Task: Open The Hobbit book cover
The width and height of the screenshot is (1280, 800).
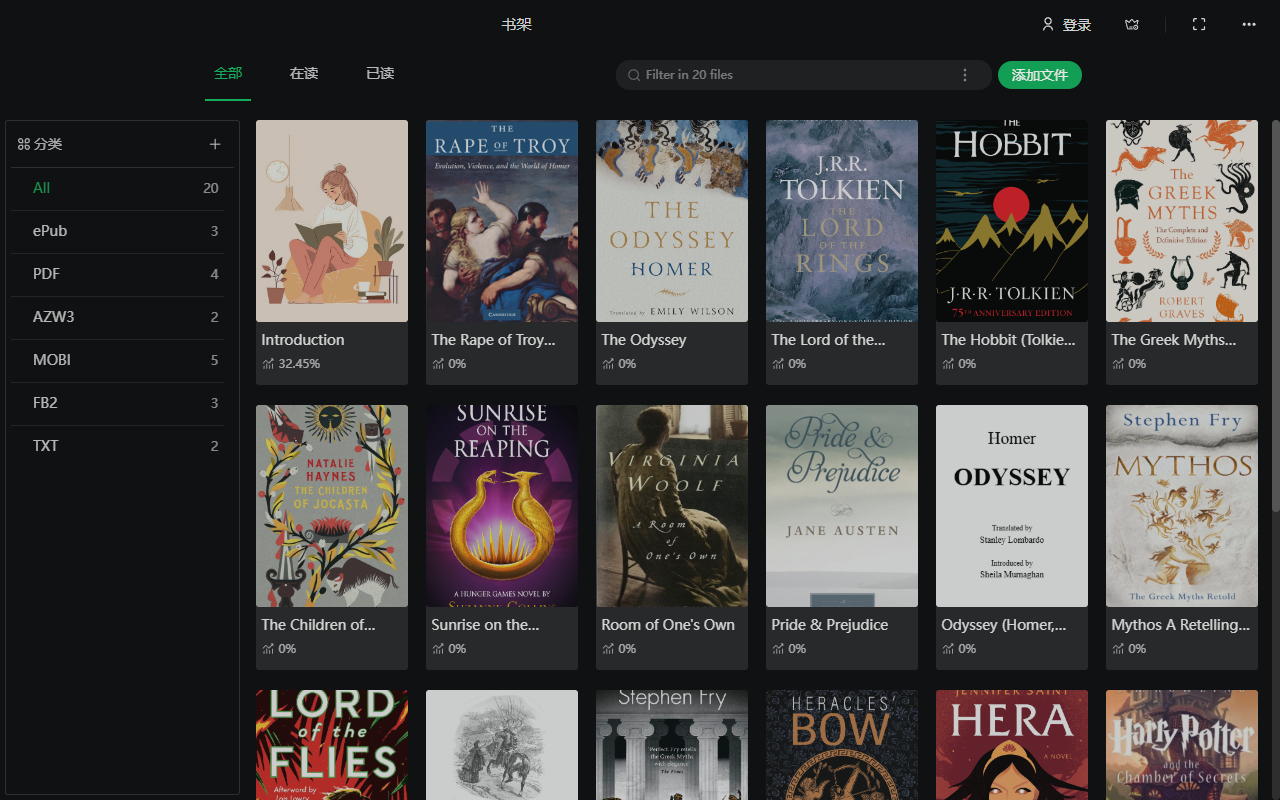Action: pyautogui.click(x=1011, y=221)
